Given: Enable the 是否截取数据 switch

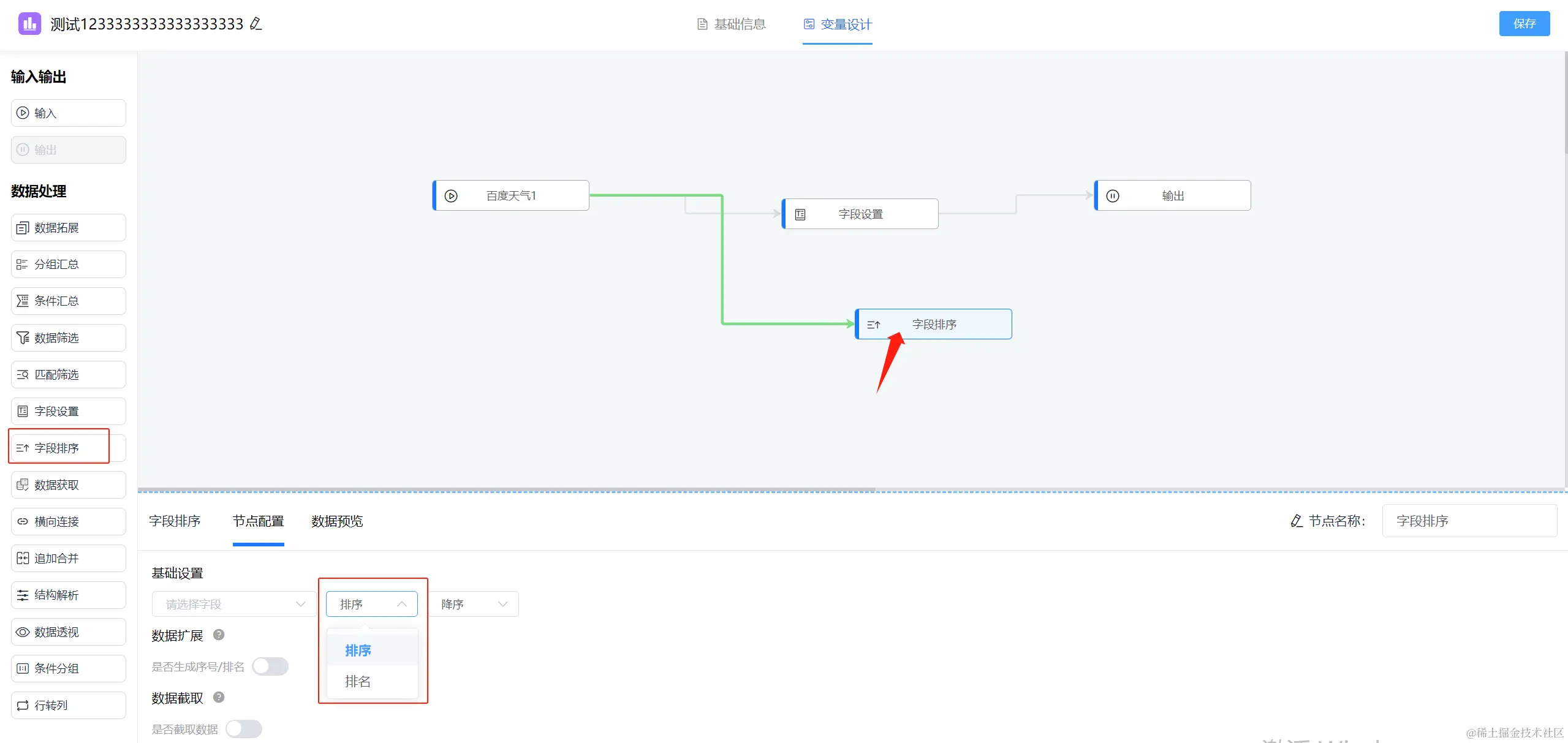Looking at the screenshot, I should [x=244, y=729].
